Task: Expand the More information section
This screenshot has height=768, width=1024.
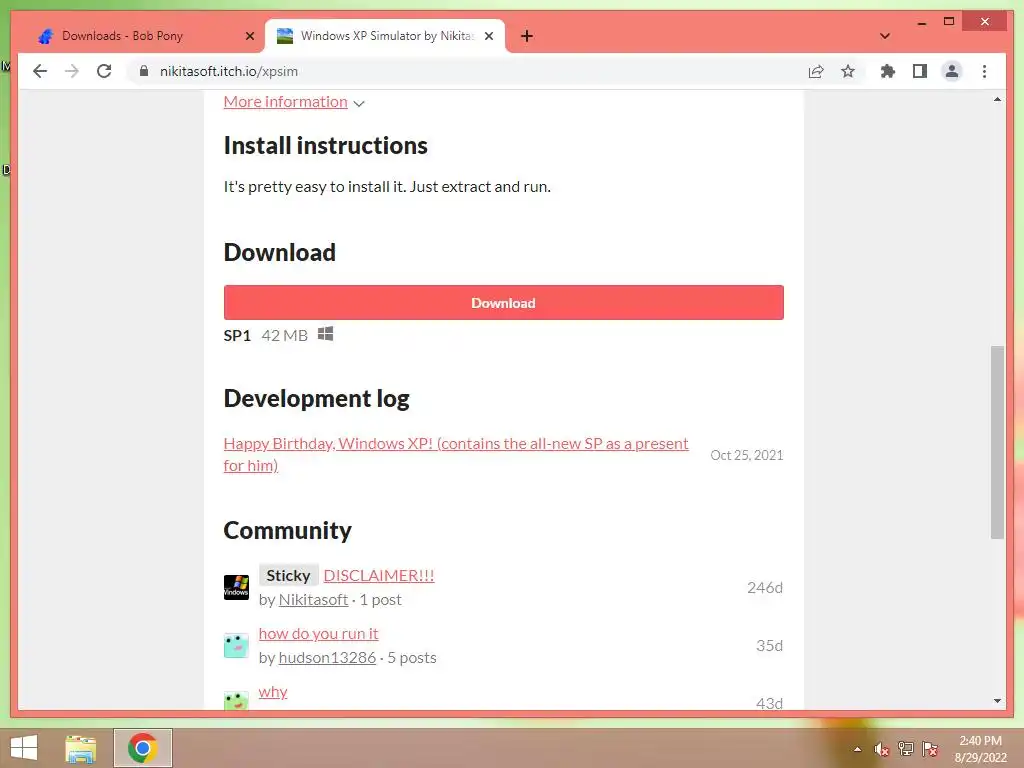Action: (x=293, y=102)
